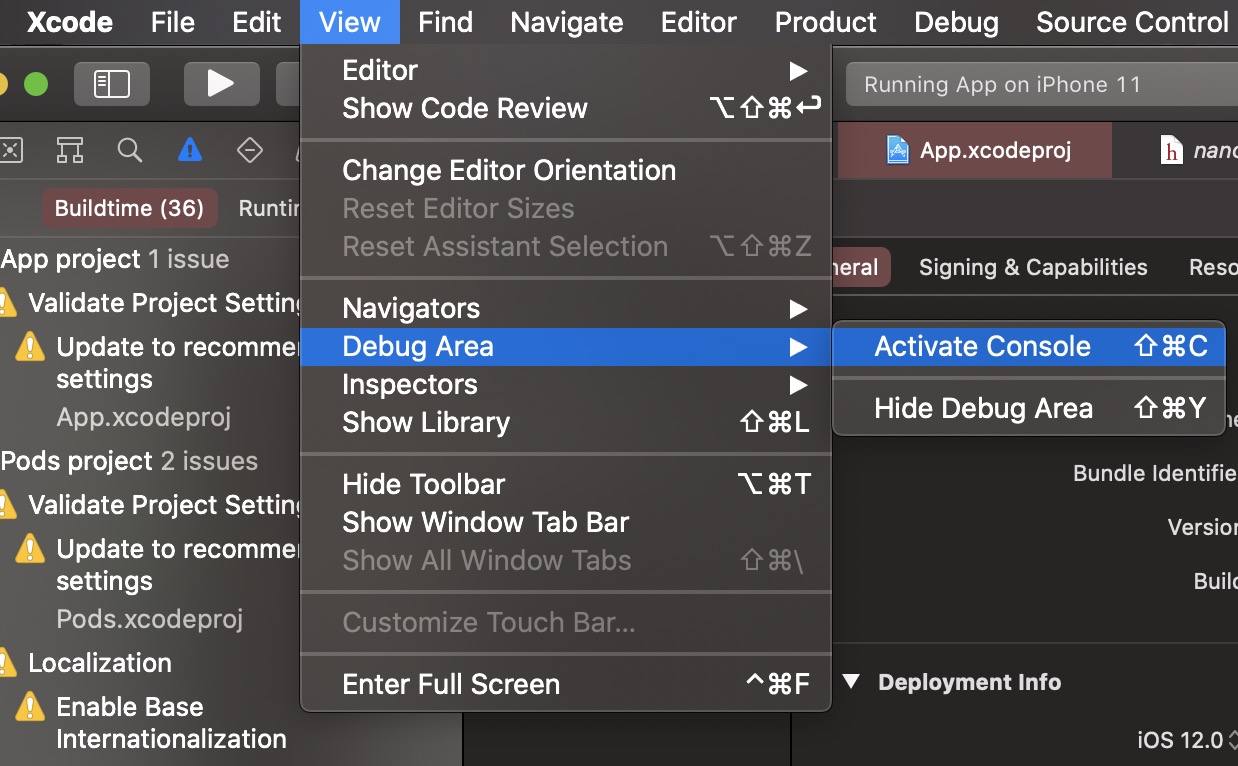Run the app using the play button

[221, 84]
